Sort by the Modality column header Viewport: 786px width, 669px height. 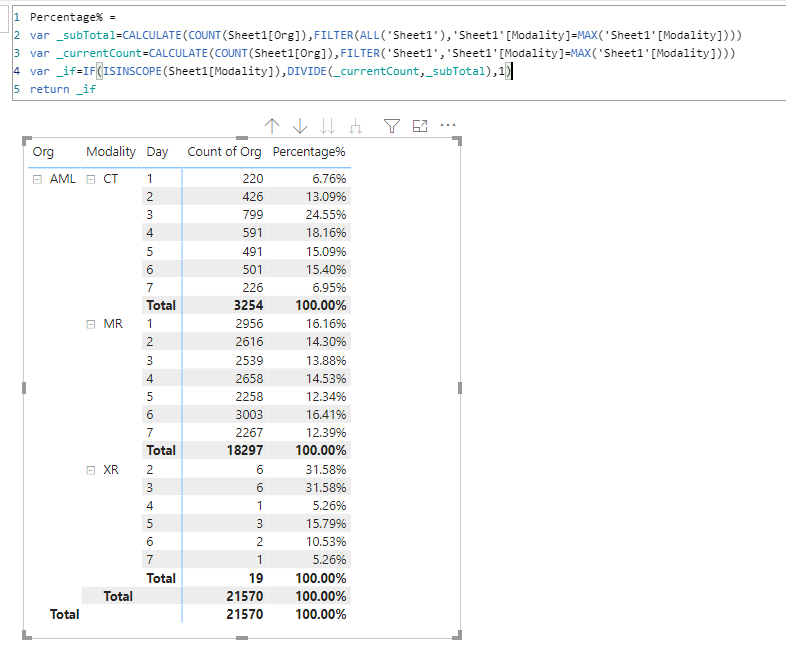tap(111, 152)
